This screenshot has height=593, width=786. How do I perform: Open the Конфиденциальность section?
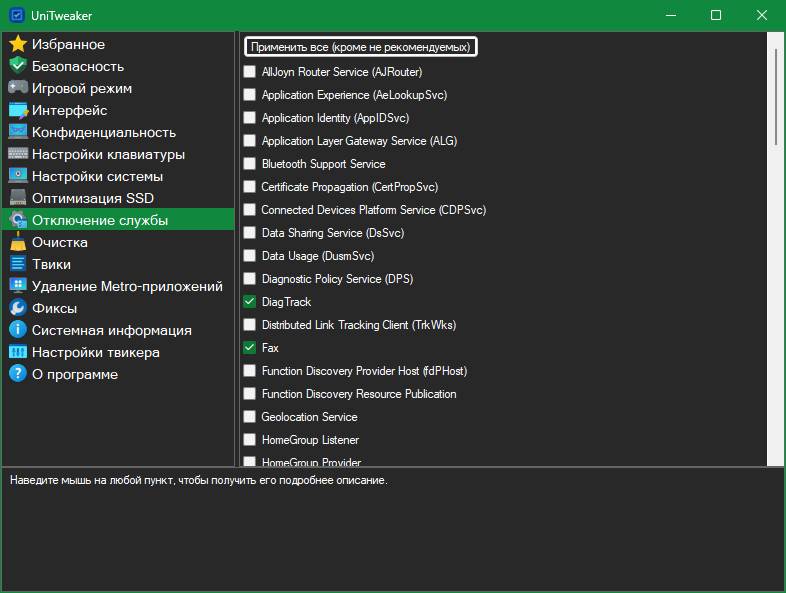(103, 132)
